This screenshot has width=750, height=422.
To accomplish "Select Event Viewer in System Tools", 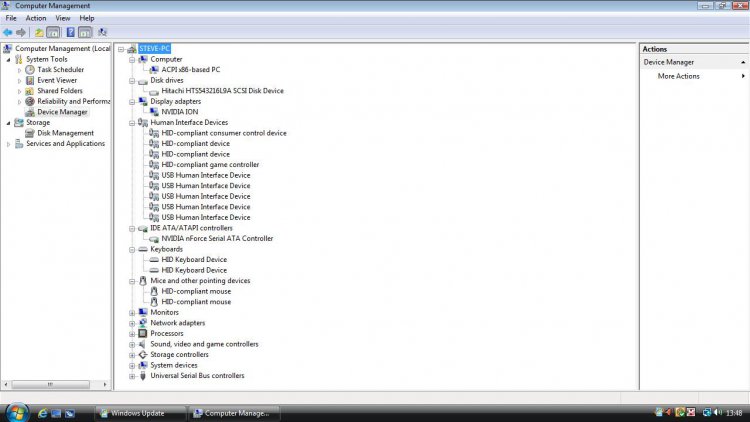I will (57, 80).
